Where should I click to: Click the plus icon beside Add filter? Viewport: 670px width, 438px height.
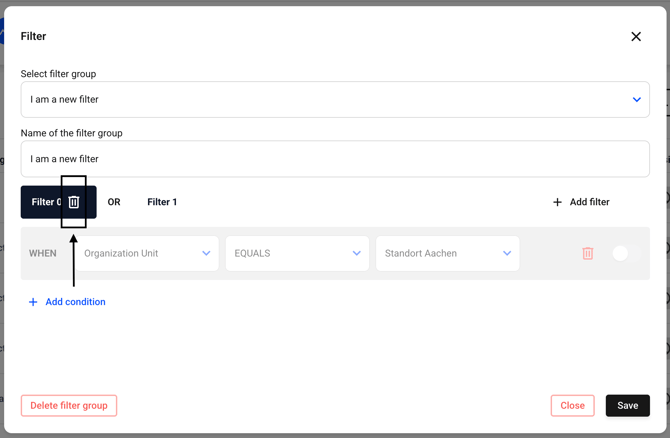pyautogui.click(x=557, y=202)
